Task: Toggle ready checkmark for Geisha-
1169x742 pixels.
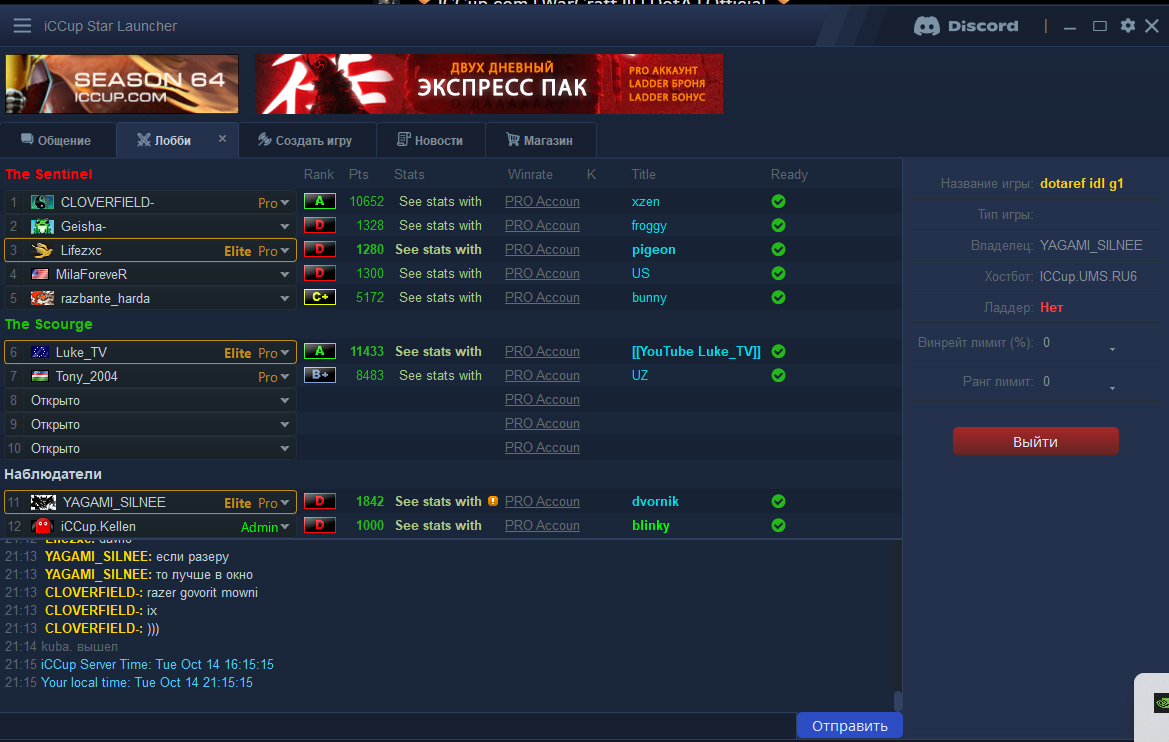Action: (778, 225)
